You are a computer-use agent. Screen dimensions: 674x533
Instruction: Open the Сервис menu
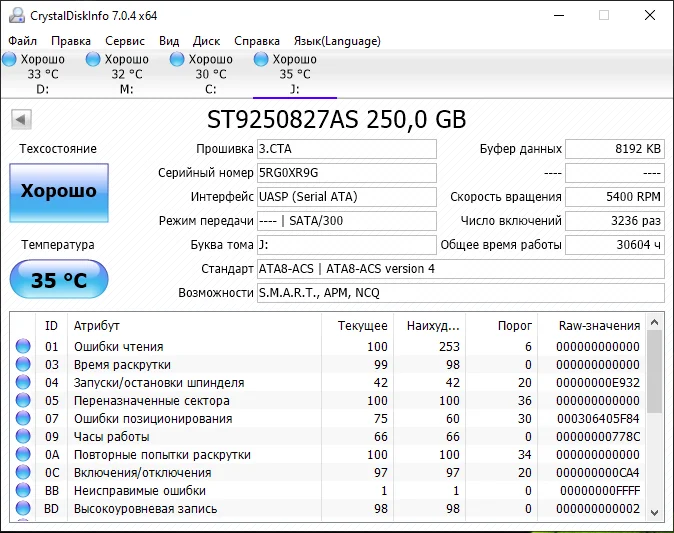pyautogui.click(x=125, y=41)
